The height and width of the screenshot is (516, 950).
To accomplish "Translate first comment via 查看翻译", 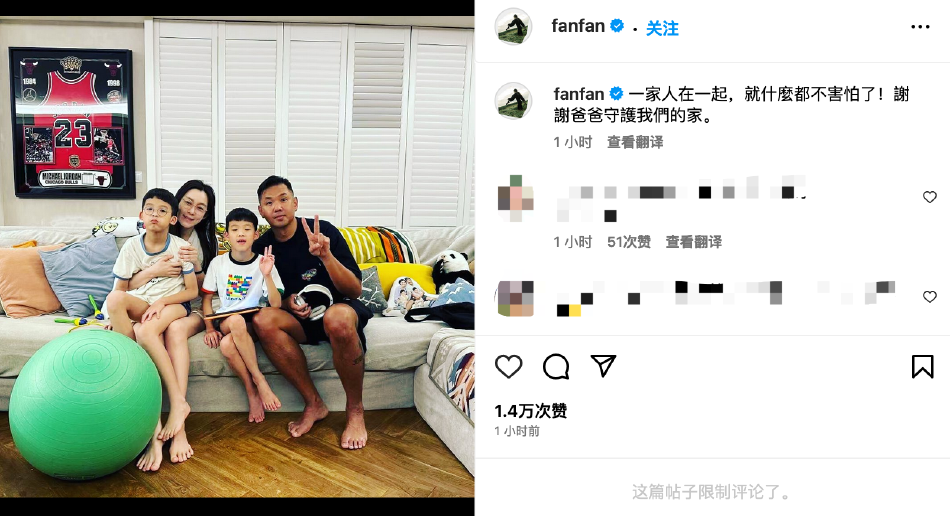I will (x=694, y=242).
